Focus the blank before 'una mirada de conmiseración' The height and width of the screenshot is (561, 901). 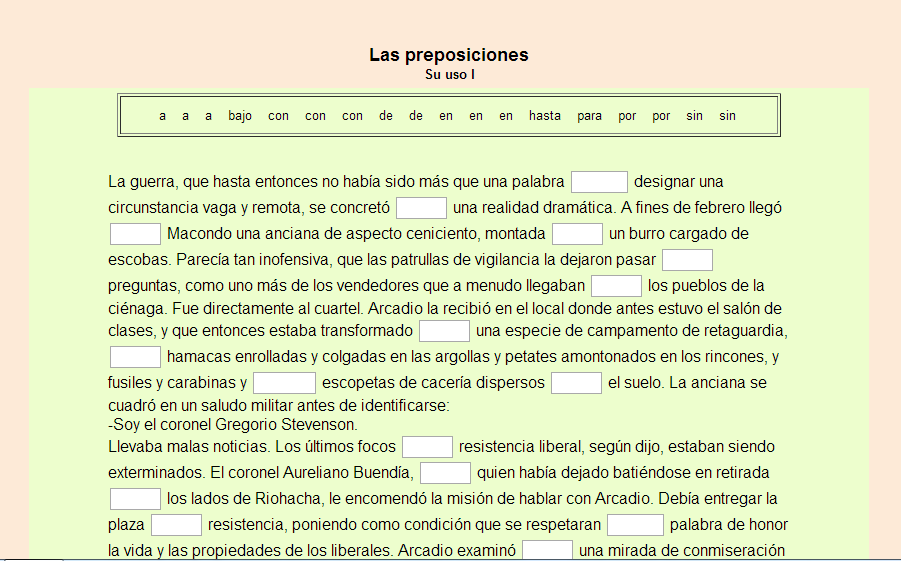pyautogui.click(x=547, y=550)
